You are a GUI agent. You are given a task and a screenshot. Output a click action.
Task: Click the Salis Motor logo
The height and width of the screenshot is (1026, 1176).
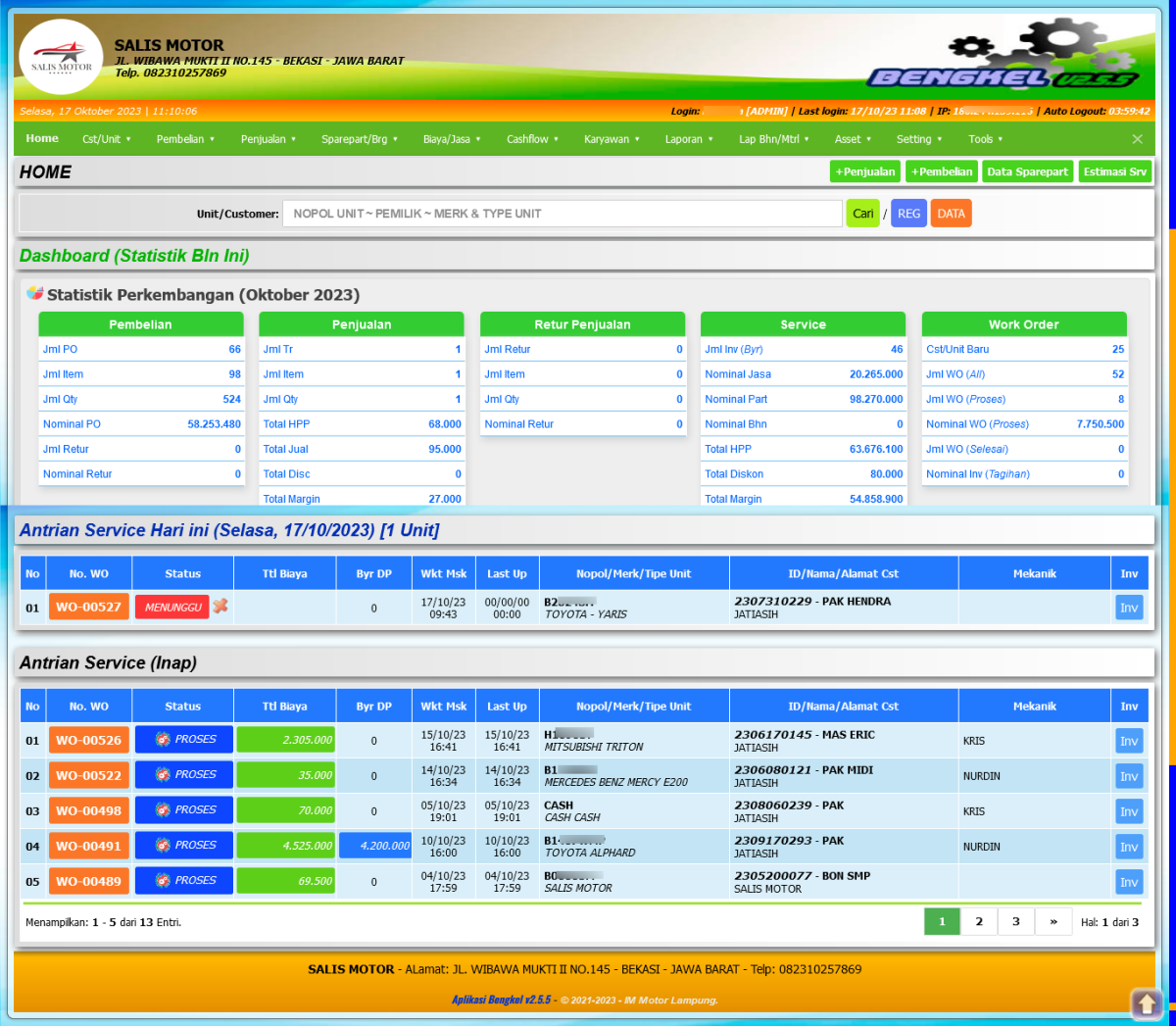pos(61,57)
